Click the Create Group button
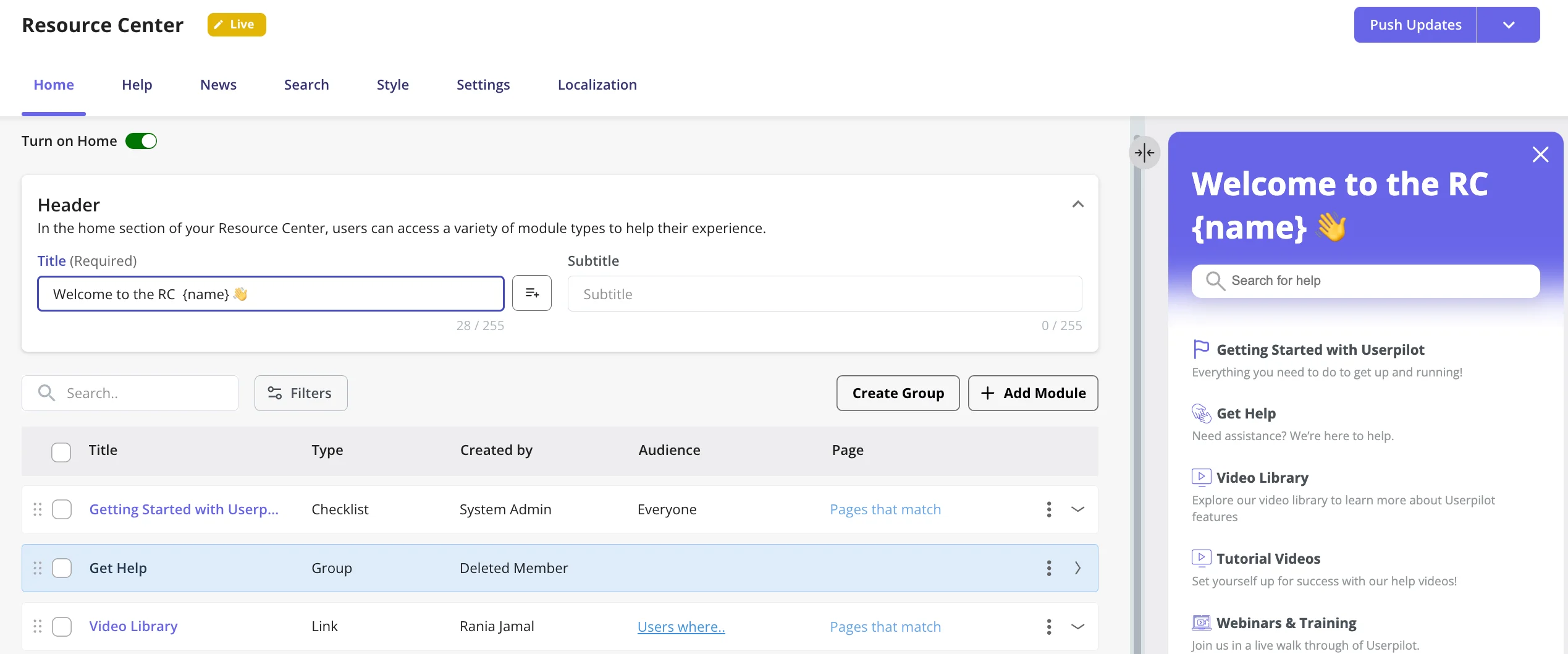This screenshot has width=1568, height=654. click(x=898, y=393)
